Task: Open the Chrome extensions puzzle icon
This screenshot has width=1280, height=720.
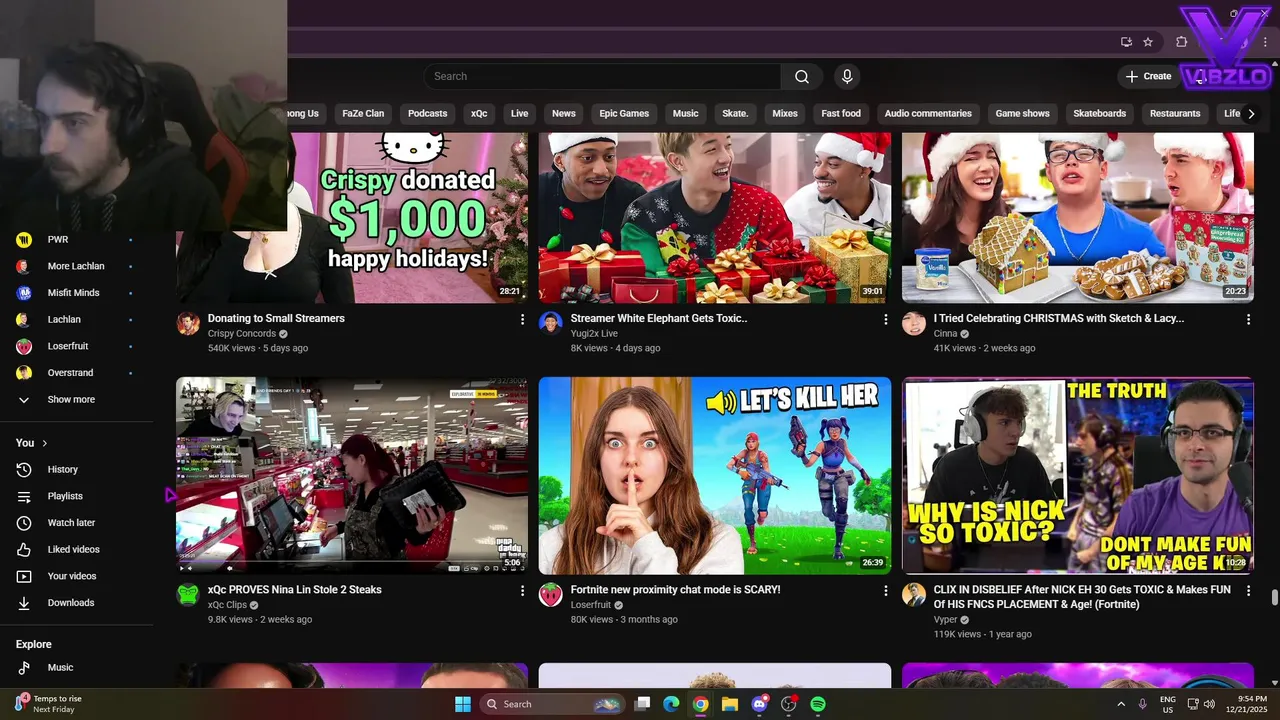Action: [x=1182, y=42]
